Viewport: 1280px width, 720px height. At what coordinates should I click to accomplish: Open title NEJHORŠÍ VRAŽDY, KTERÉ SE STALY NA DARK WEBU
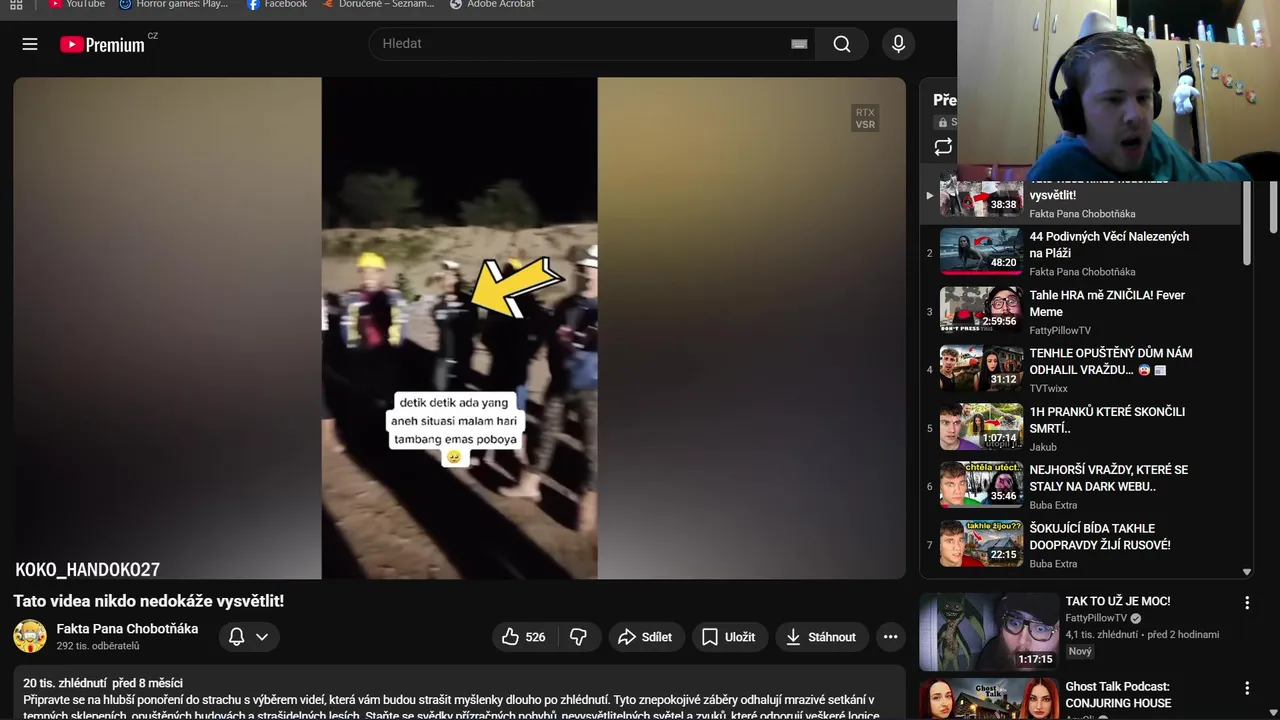(x=1109, y=478)
